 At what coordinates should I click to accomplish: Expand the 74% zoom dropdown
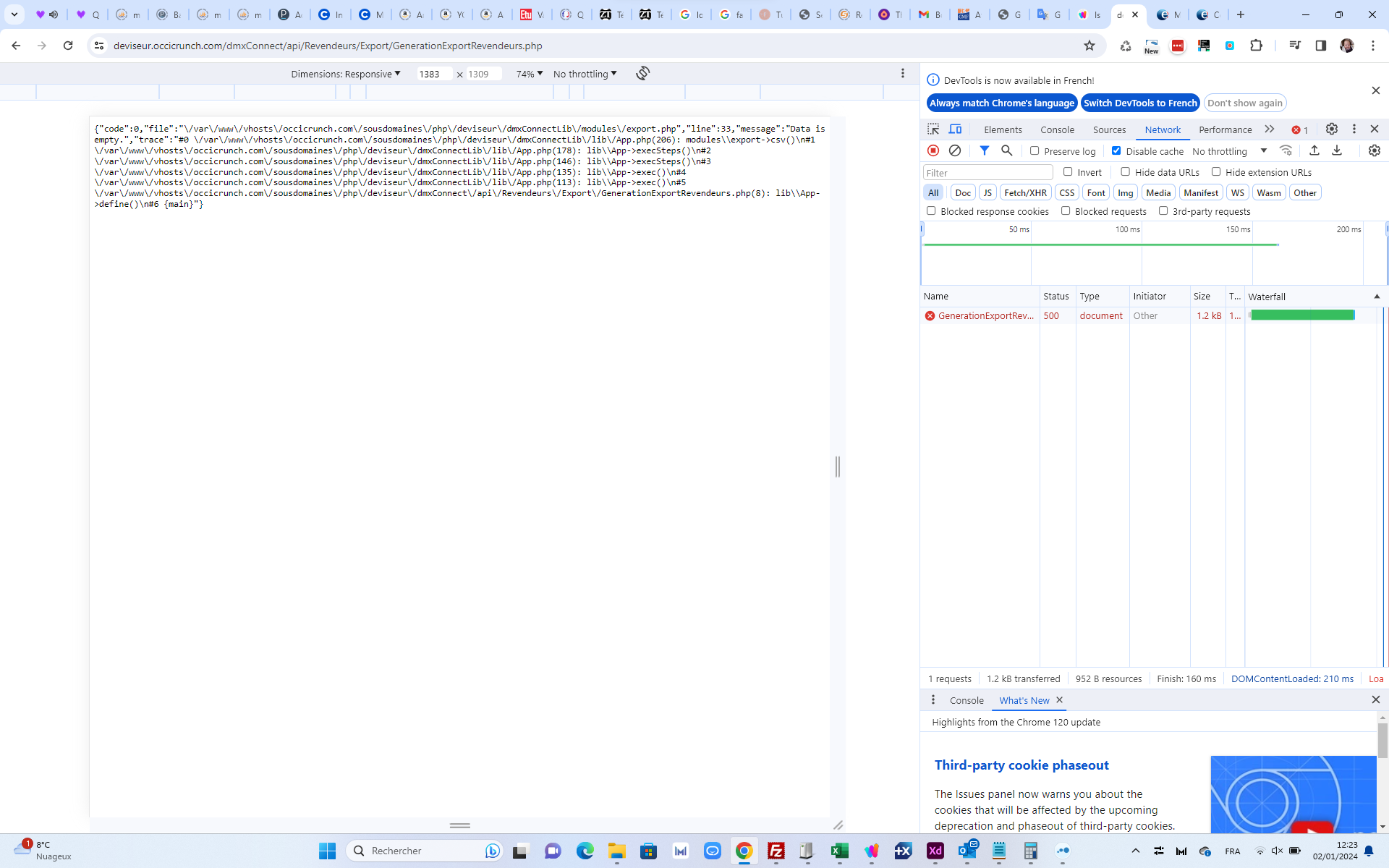tap(529, 74)
